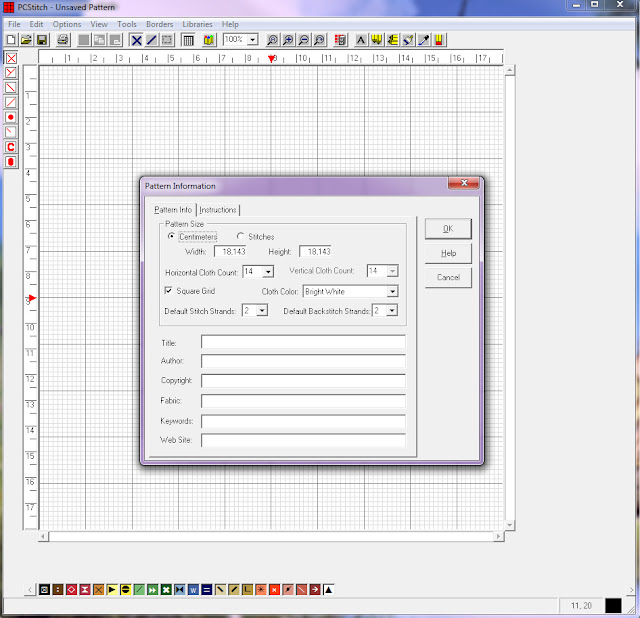Click the New pattern icon
The width and height of the screenshot is (640, 618).
point(11,40)
